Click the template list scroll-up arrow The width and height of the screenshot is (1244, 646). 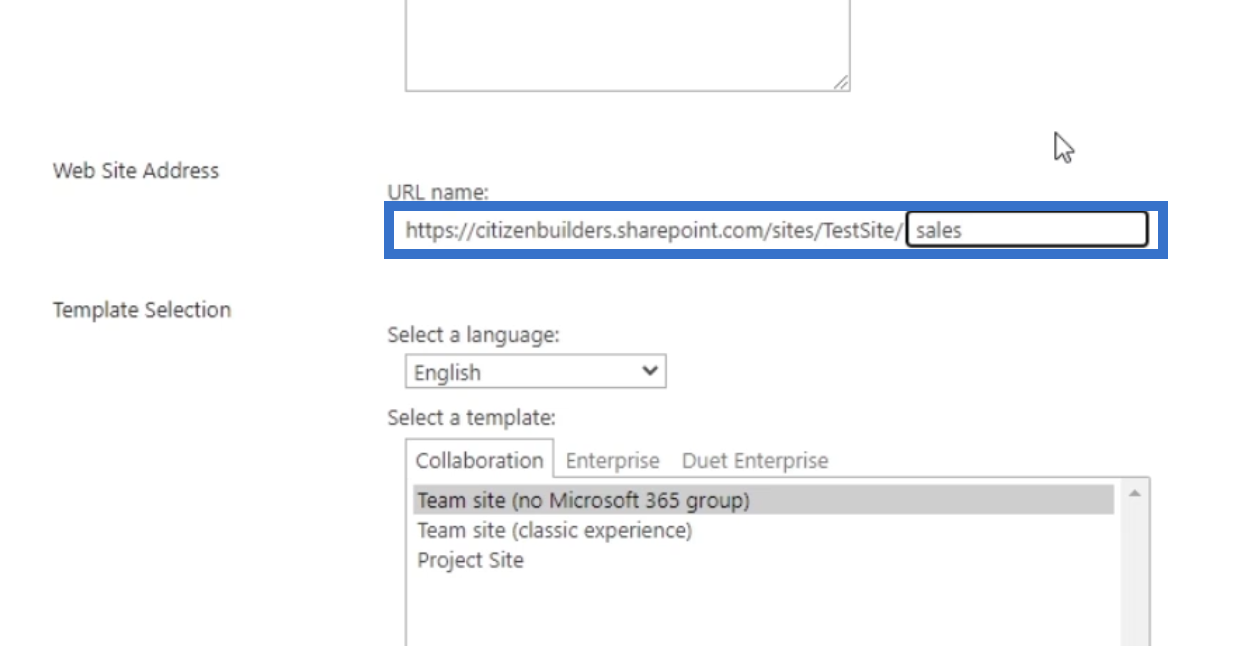[1134, 493]
